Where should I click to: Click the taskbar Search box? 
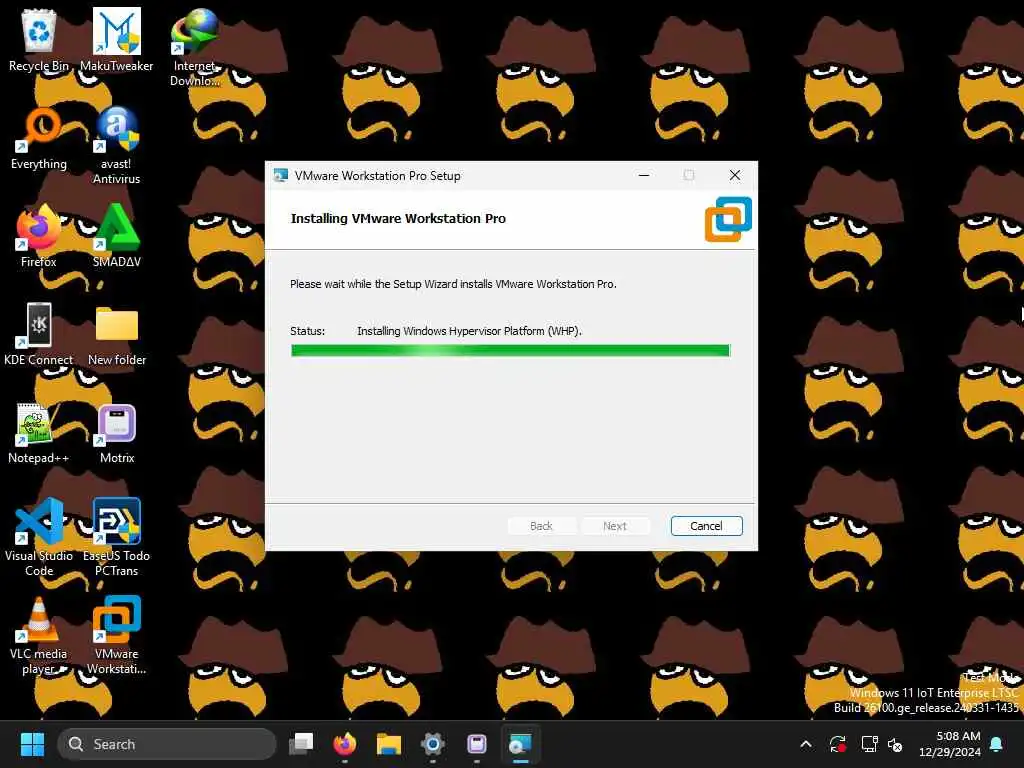pyautogui.click(x=167, y=744)
